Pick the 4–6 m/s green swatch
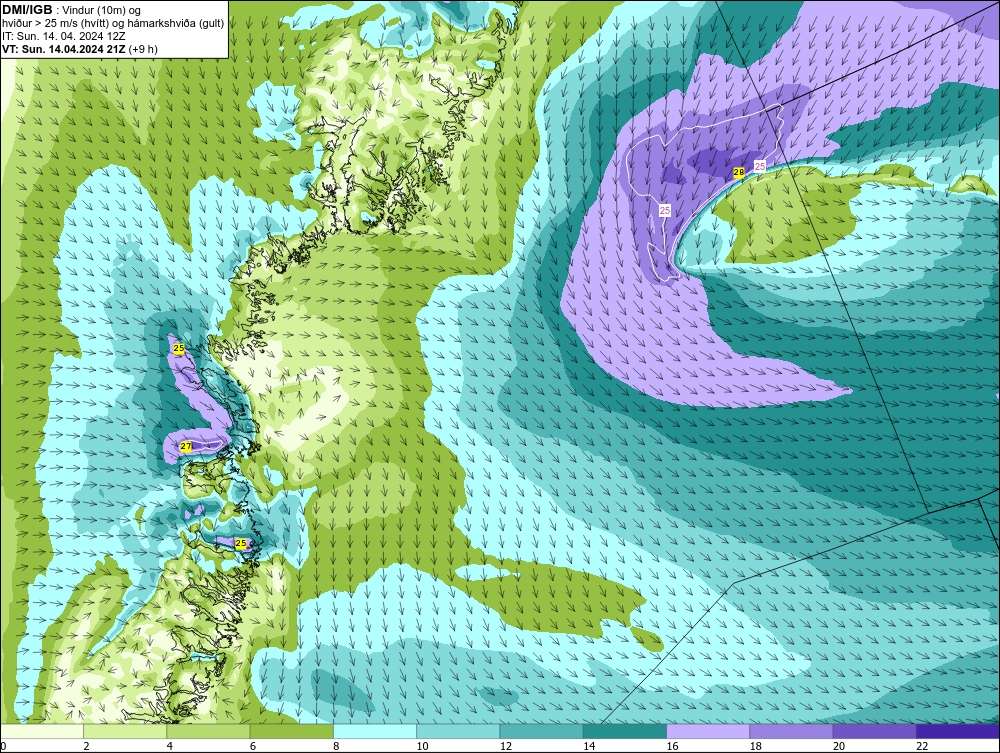The image size is (1000, 753). (x=209, y=731)
